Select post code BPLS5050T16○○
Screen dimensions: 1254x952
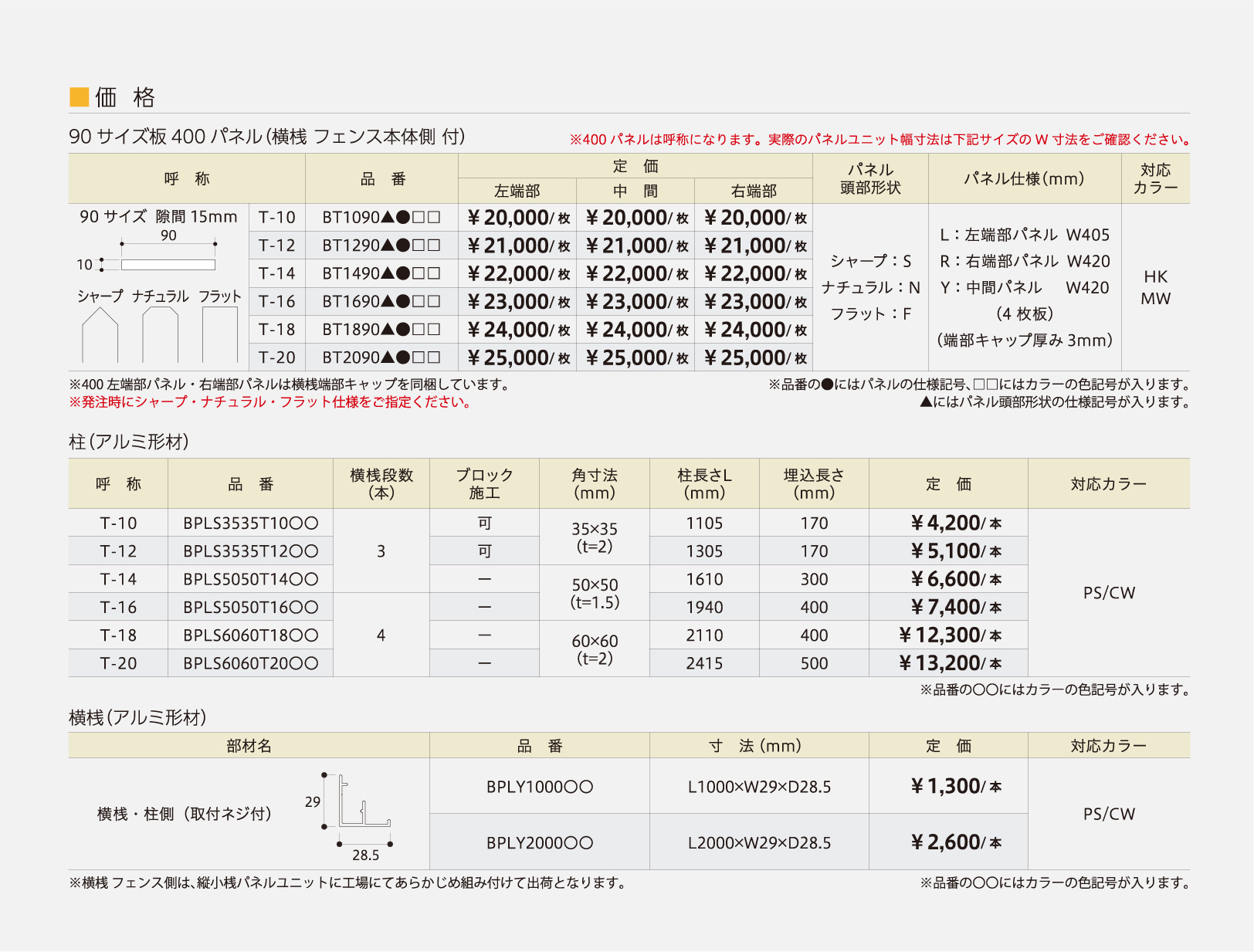(x=251, y=607)
